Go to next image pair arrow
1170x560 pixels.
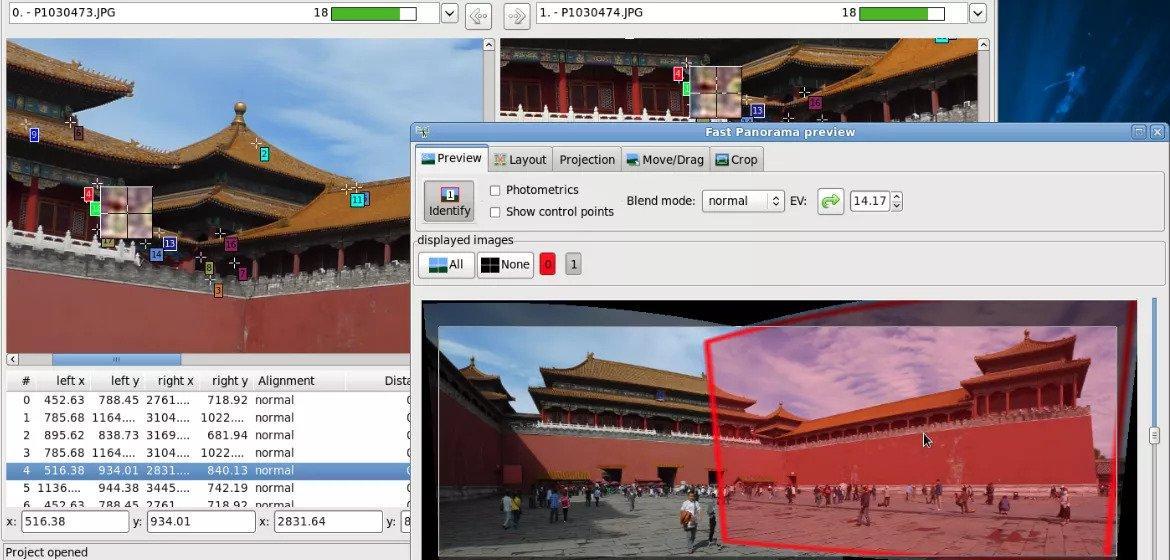(x=516, y=15)
